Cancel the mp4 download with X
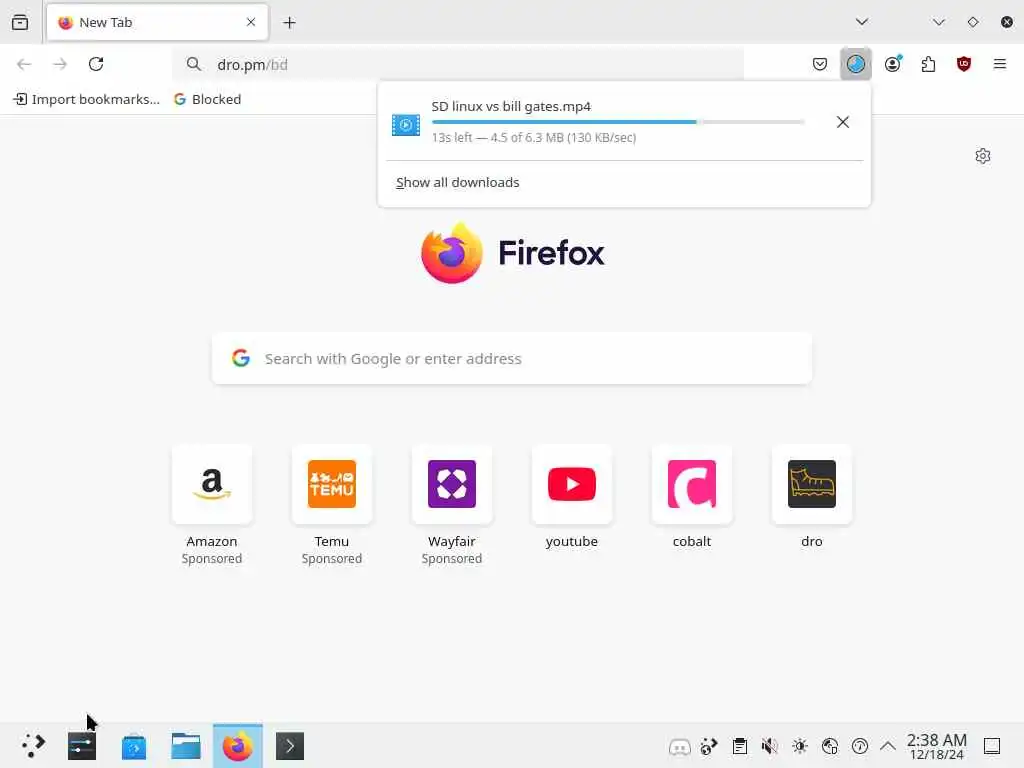This screenshot has width=1024, height=768. (843, 122)
